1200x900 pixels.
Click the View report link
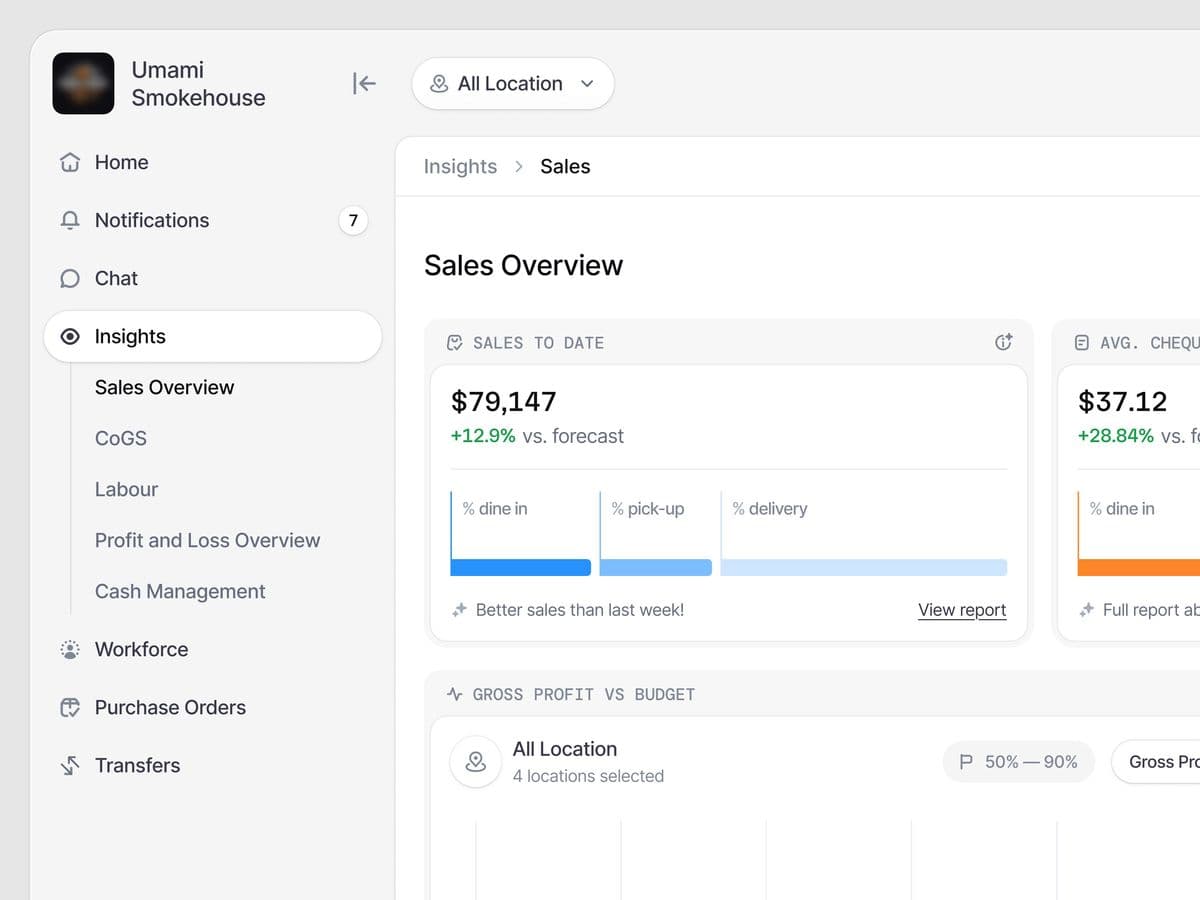[962, 610]
